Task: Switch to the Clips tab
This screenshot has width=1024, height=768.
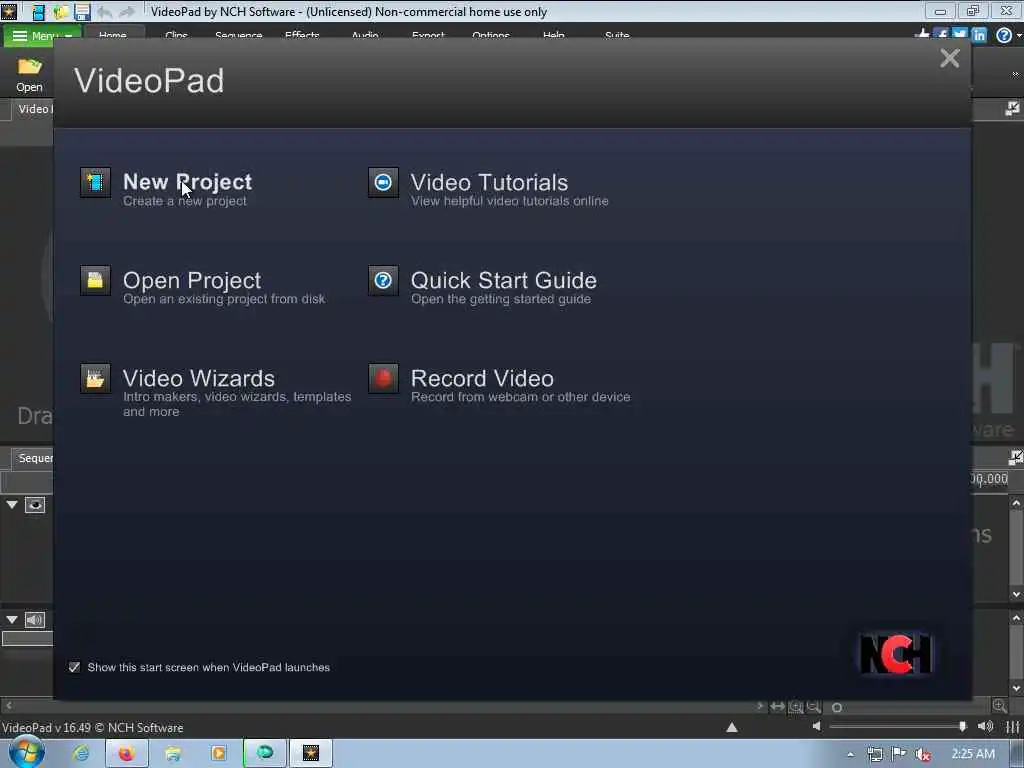Action: coord(176,35)
